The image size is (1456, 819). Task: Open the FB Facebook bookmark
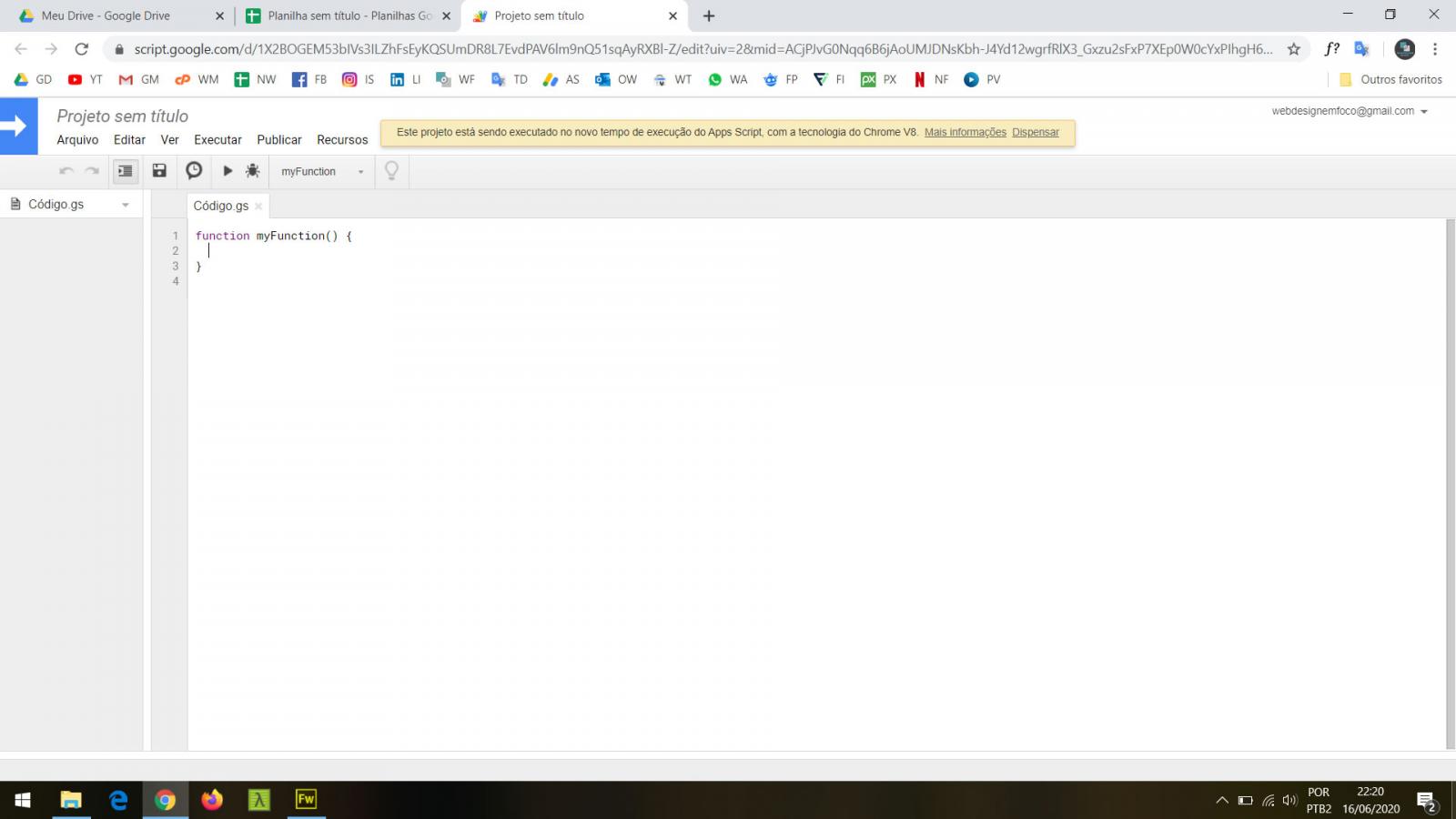[x=309, y=79]
